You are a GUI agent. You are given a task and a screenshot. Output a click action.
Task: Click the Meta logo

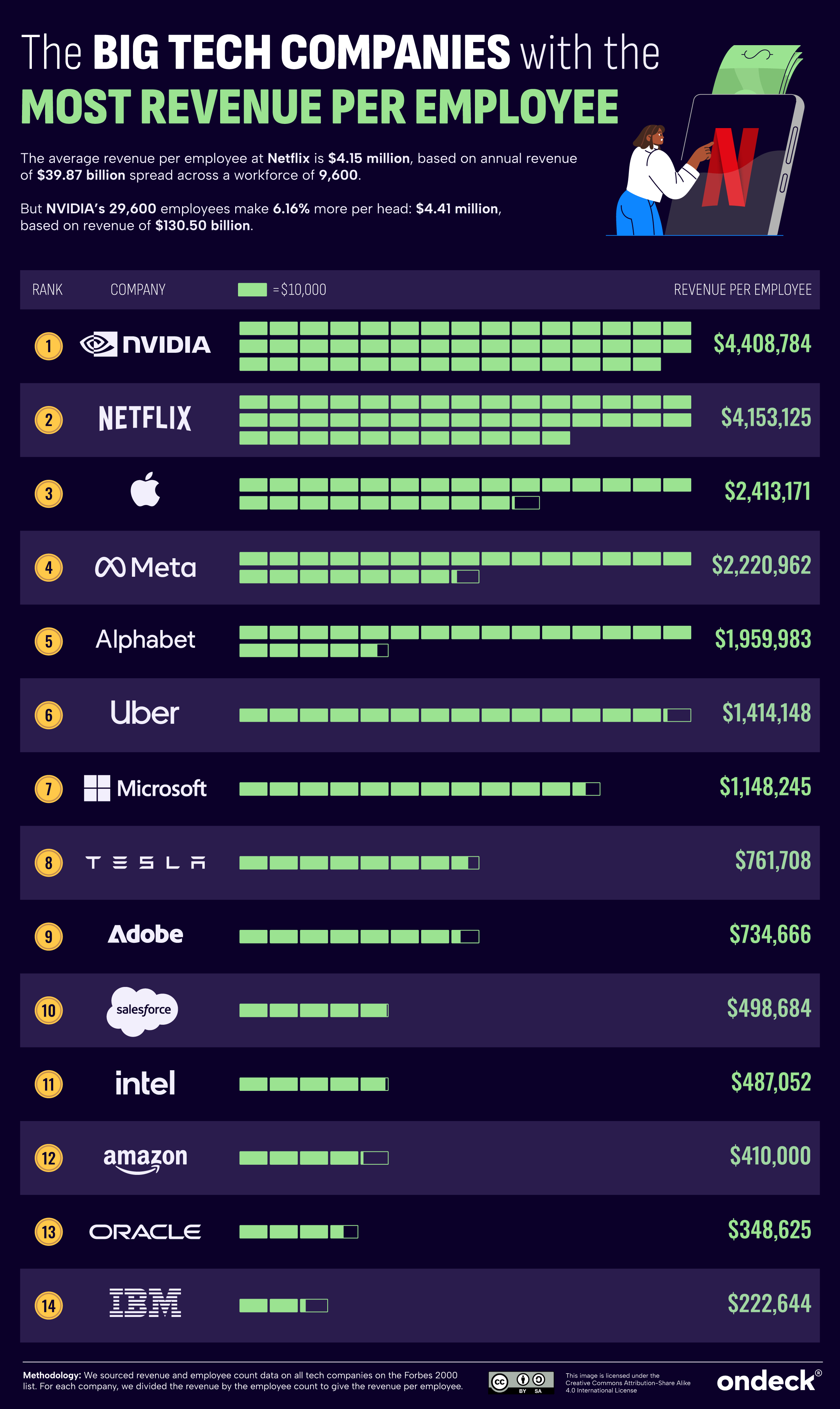[x=146, y=568]
